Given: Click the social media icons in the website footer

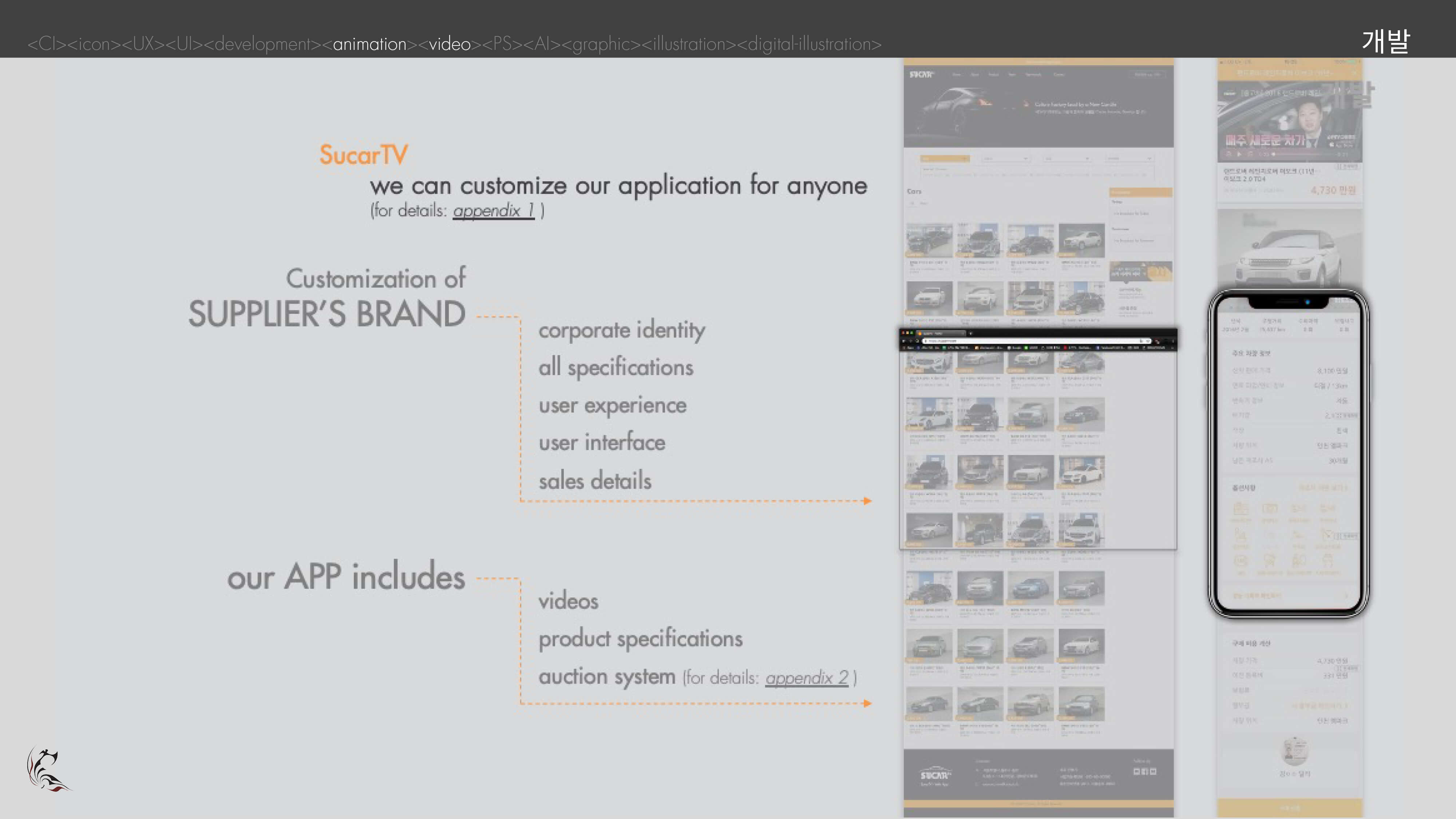Looking at the screenshot, I should tap(1145, 772).
